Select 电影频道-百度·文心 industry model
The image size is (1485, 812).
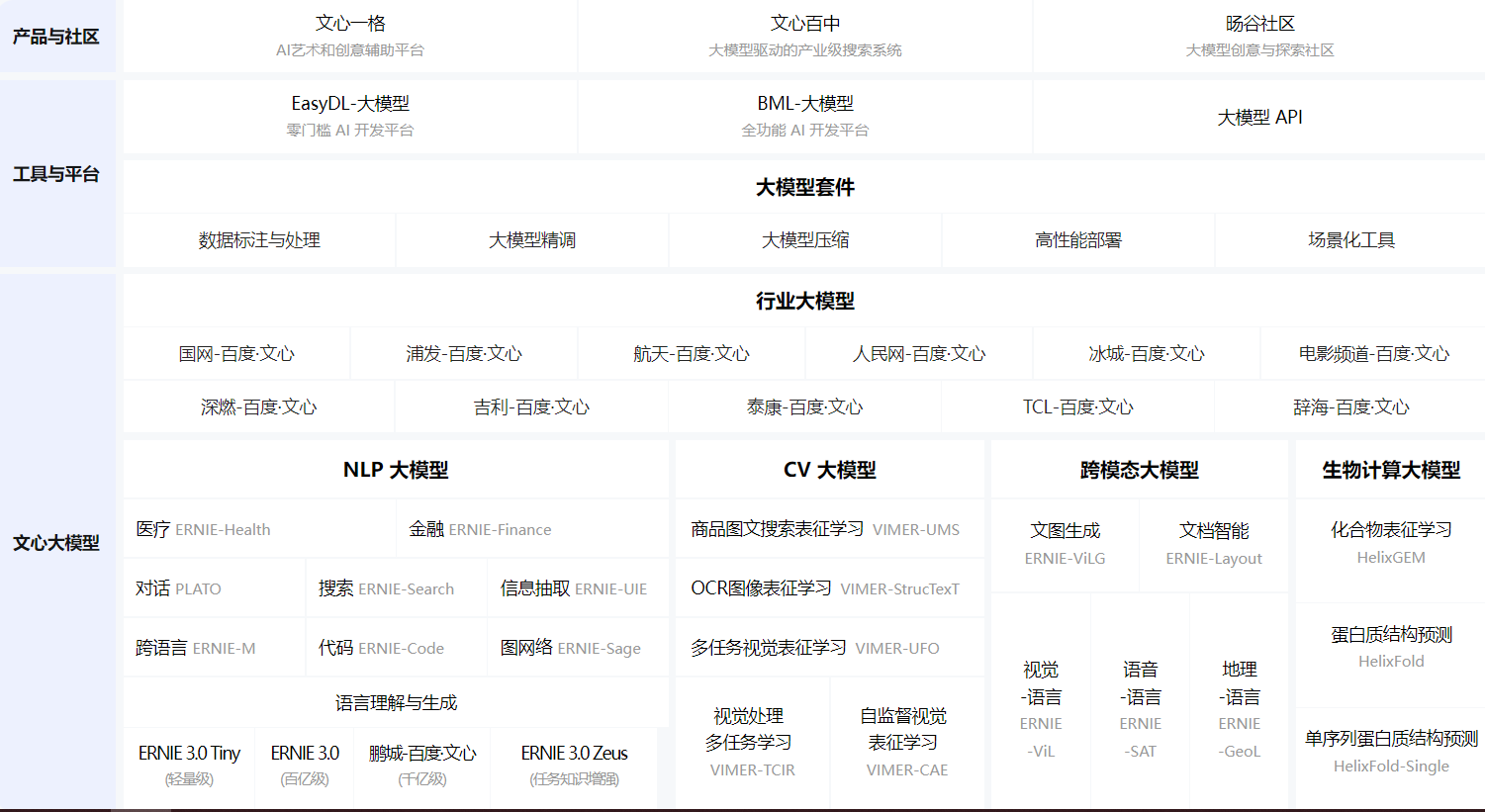click(1374, 354)
